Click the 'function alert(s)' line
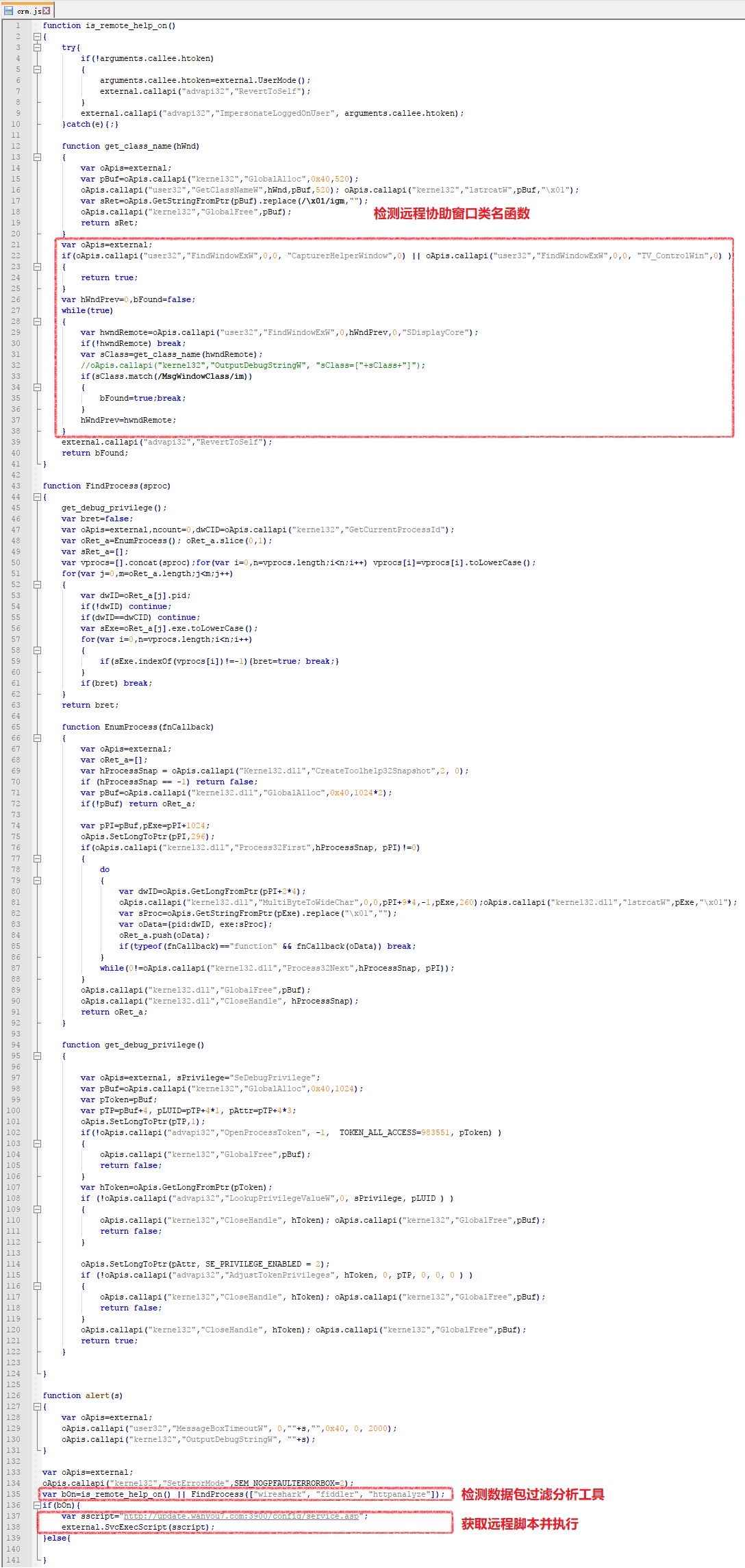 click(x=82, y=1395)
